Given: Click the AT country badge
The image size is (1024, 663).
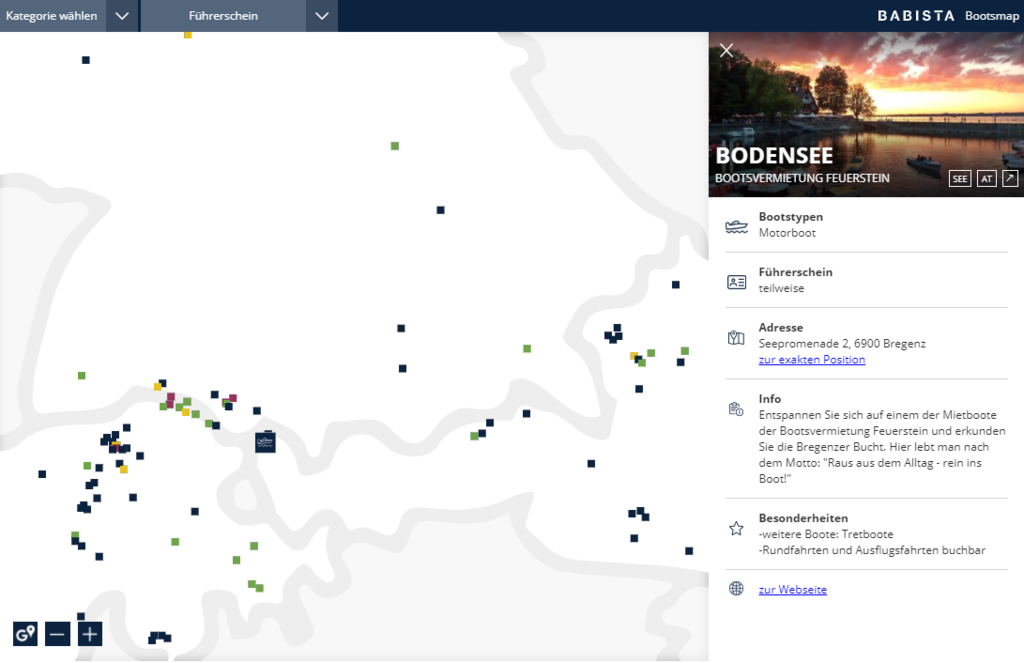Looking at the screenshot, I should [x=986, y=179].
